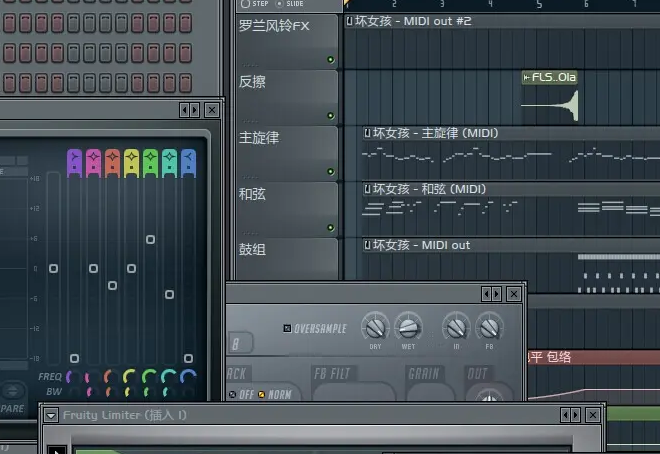Select the 和弦 track header
Viewport: 660px width, 454px height.
coord(287,209)
